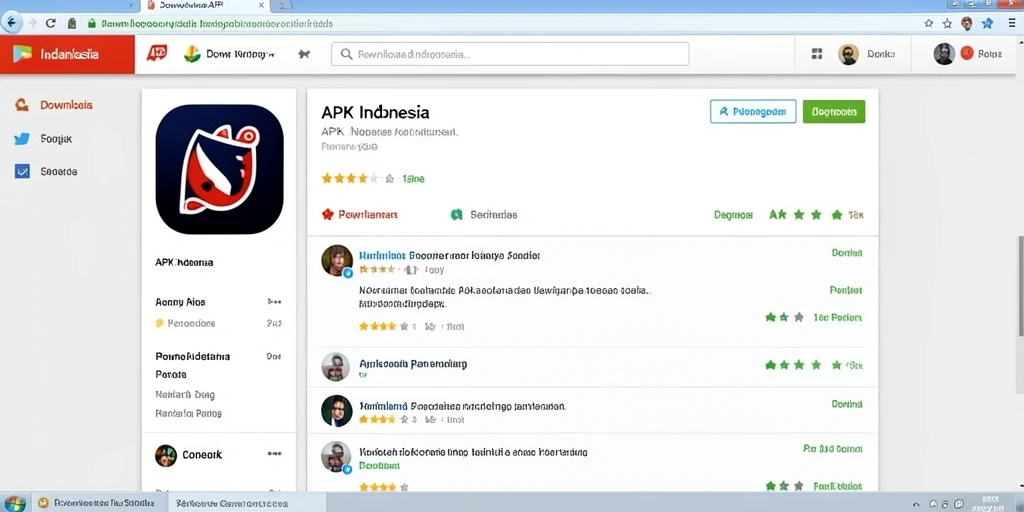The height and width of the screenshot is (512, 1024).
Task: Click the yellow star rating below the app title
Action: point(350,178)
